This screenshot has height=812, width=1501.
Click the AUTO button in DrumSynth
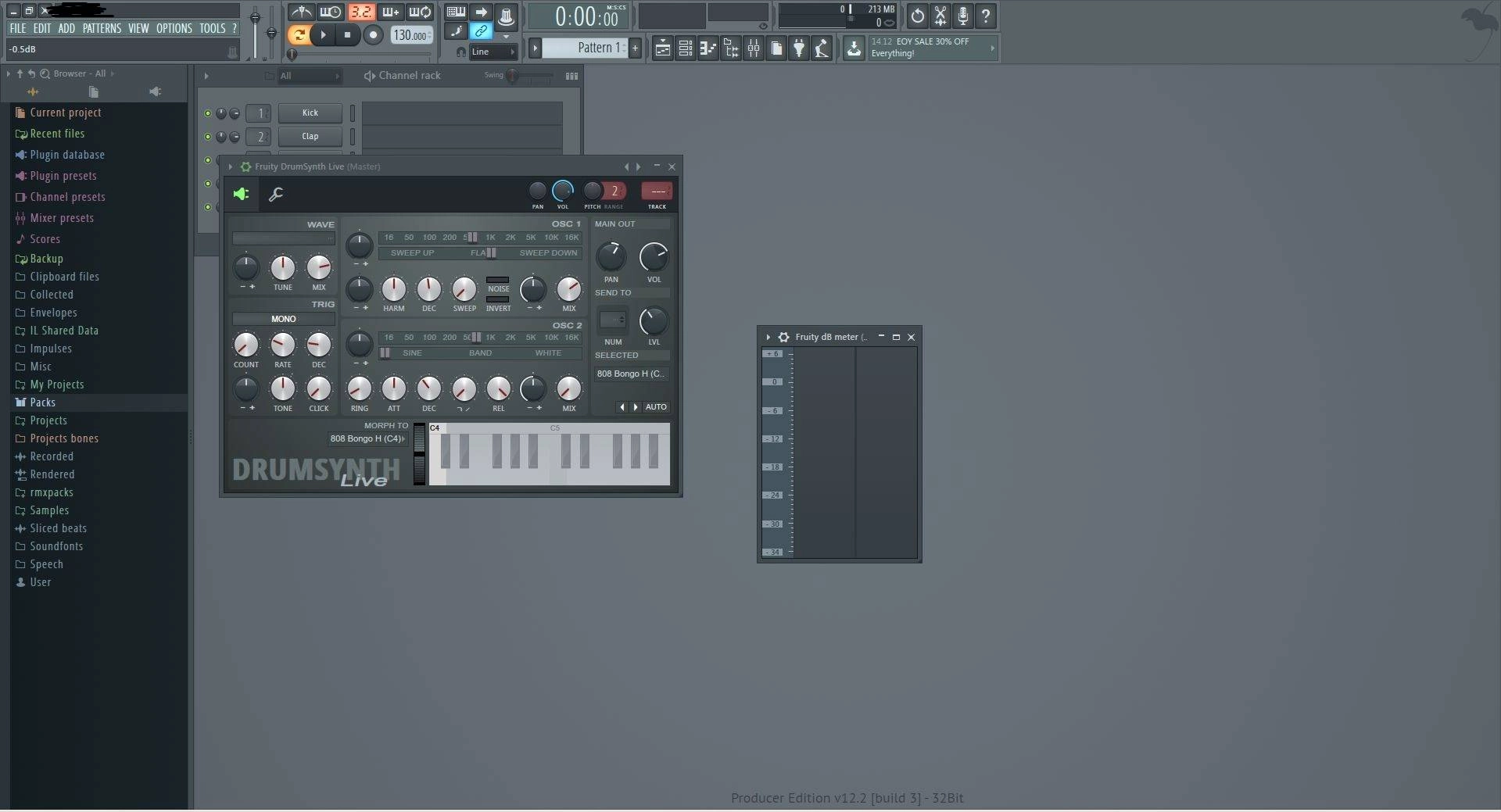656,407
